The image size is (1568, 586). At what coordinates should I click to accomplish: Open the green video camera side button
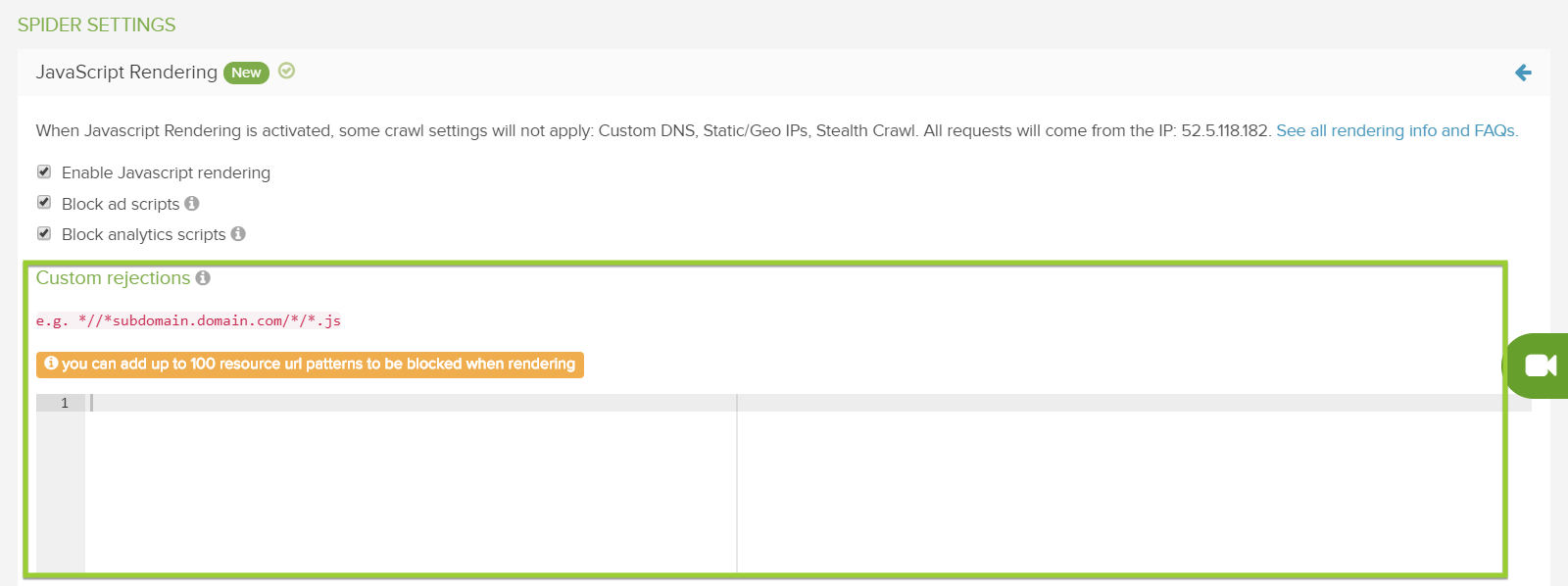(x=1540, y=366)
